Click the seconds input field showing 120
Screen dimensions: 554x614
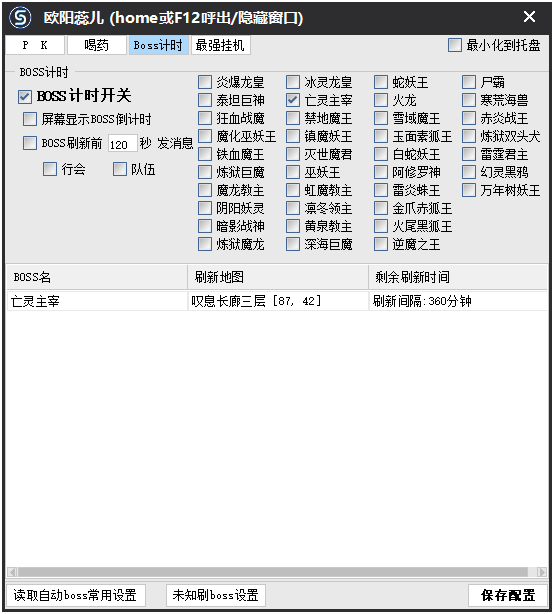pos(123,144)
